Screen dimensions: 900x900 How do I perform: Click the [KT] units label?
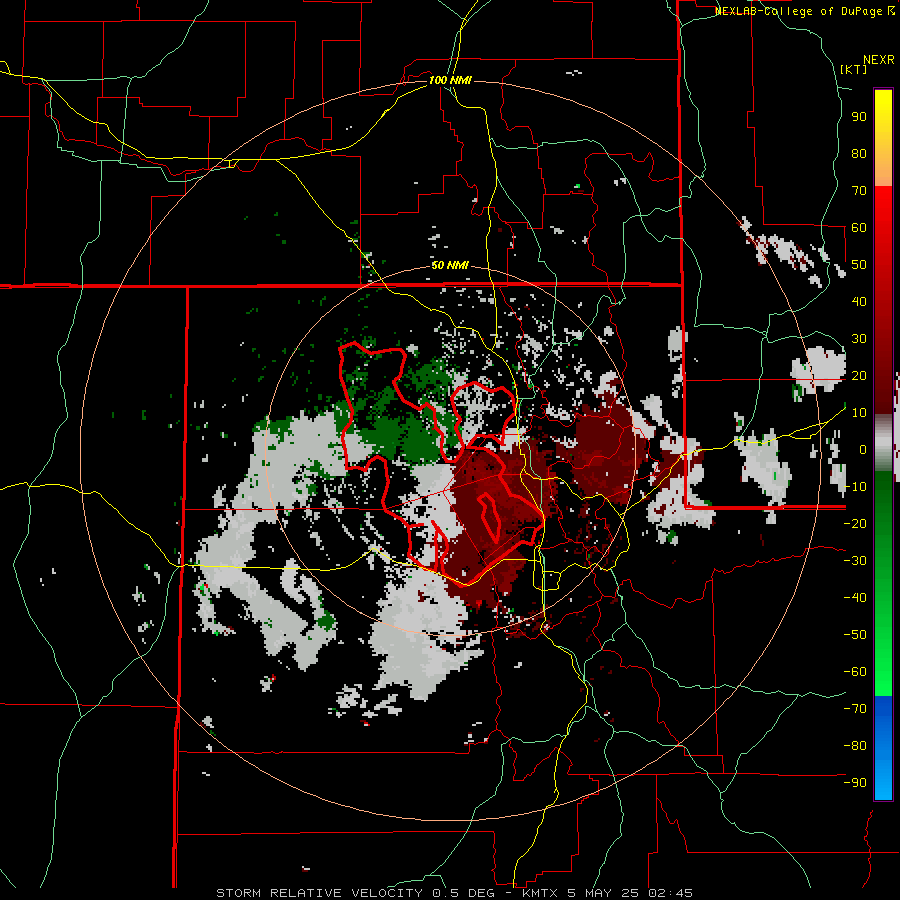coord(854,69)
